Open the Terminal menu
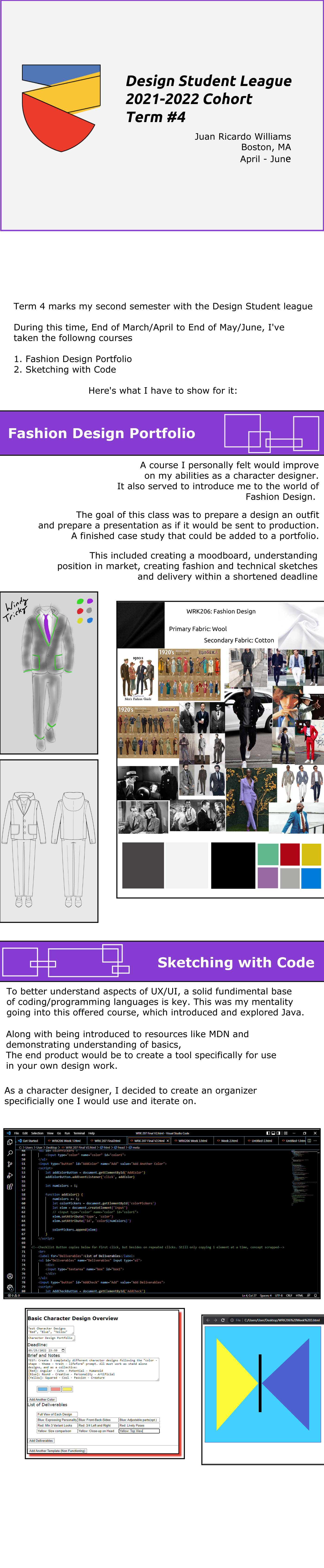Image resolution: width=324 pixels, height=1568 pixels. tap(79, 1133)
